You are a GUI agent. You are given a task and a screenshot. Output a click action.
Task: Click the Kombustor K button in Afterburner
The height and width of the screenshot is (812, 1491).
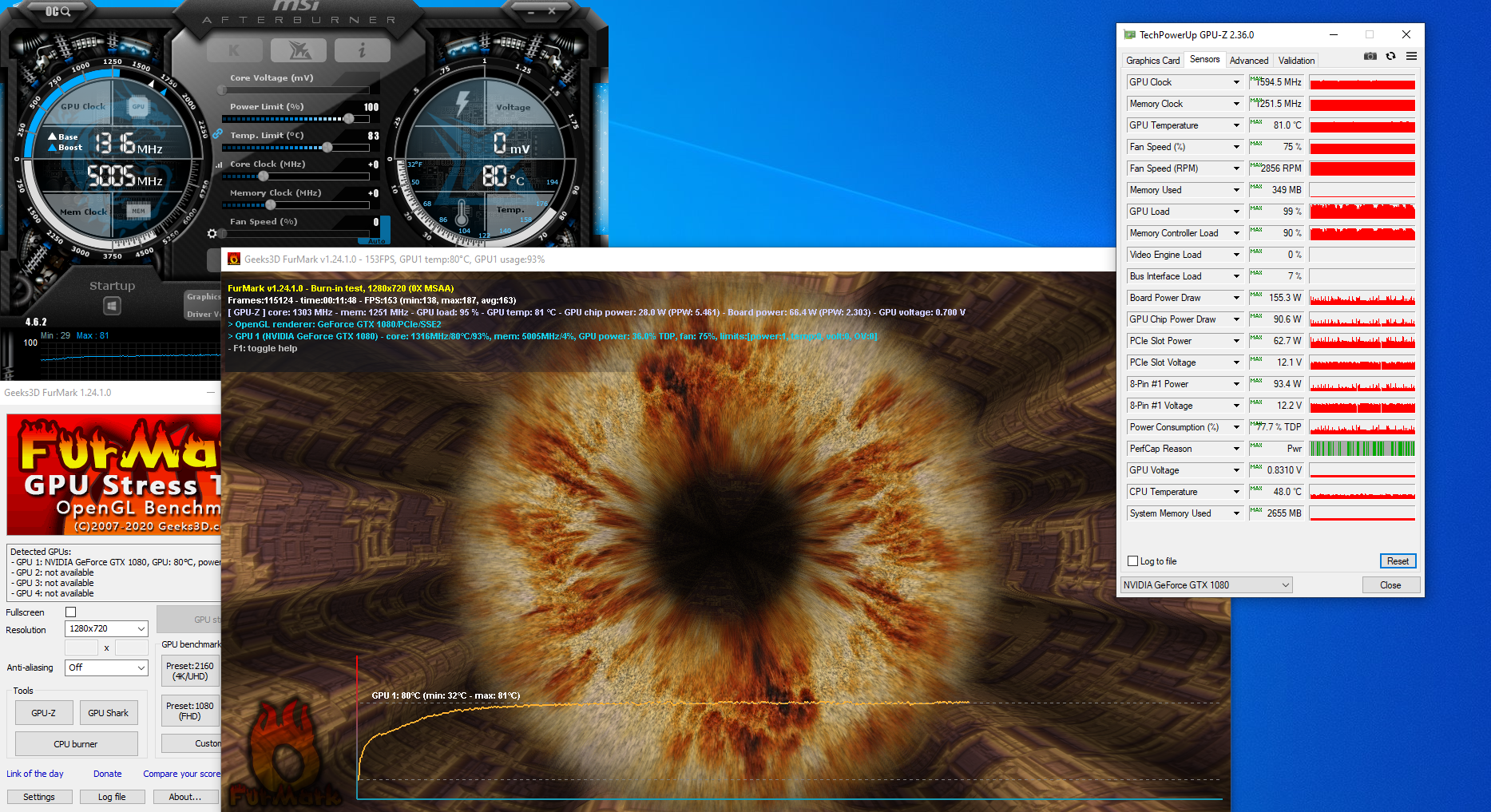click(234, 50)
